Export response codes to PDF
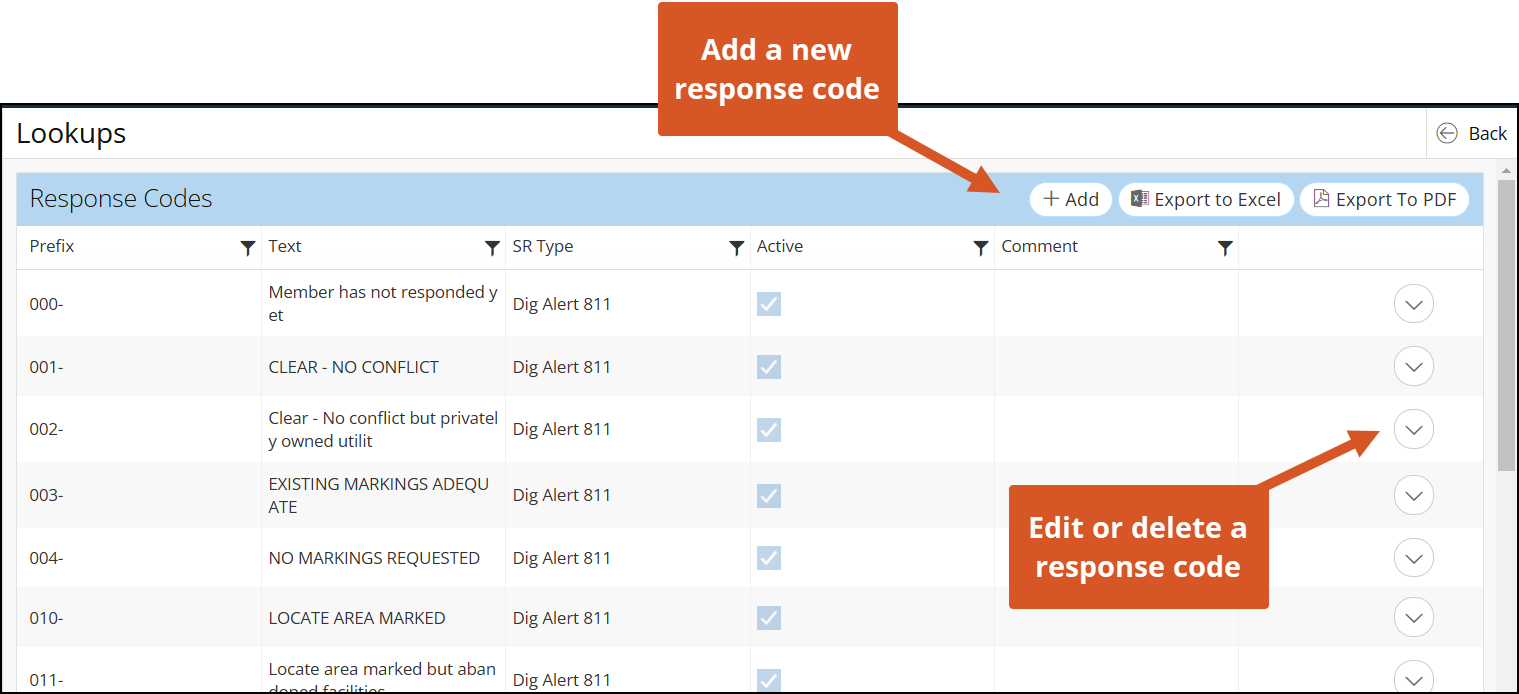This screenshot has width=1519, height=694. pos(1384,199)
